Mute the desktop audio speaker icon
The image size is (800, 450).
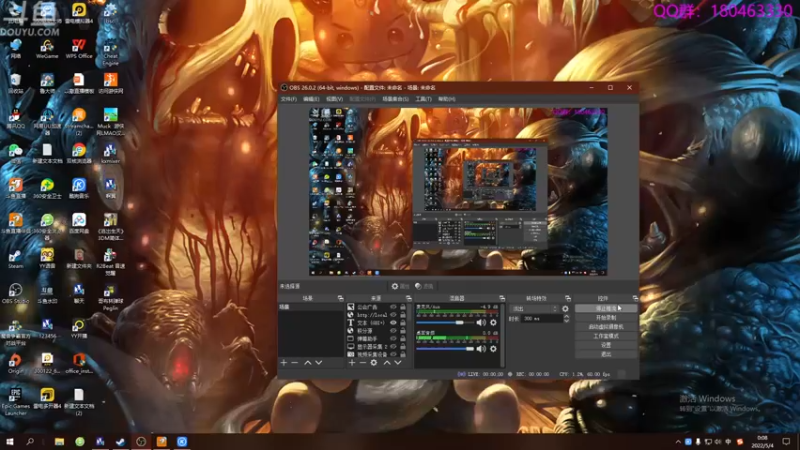pyautogui.click(x=481, y=348)
